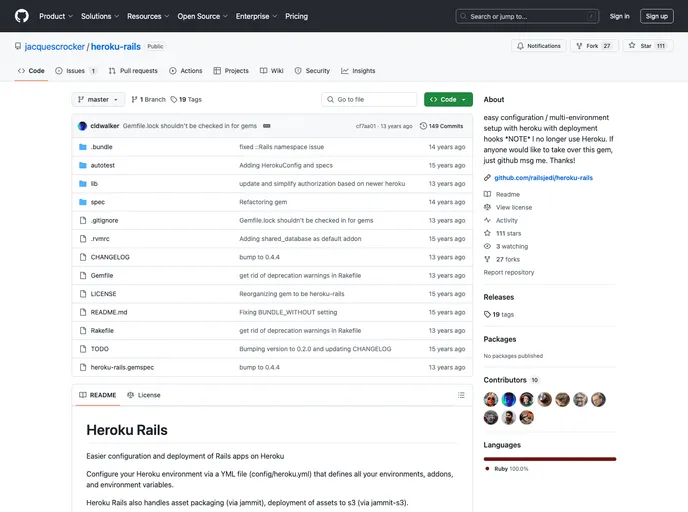Image resolution: width=688 pixels, height=512 pixels.
Task: Switch to the Actions tab
Action: [186, 71]
